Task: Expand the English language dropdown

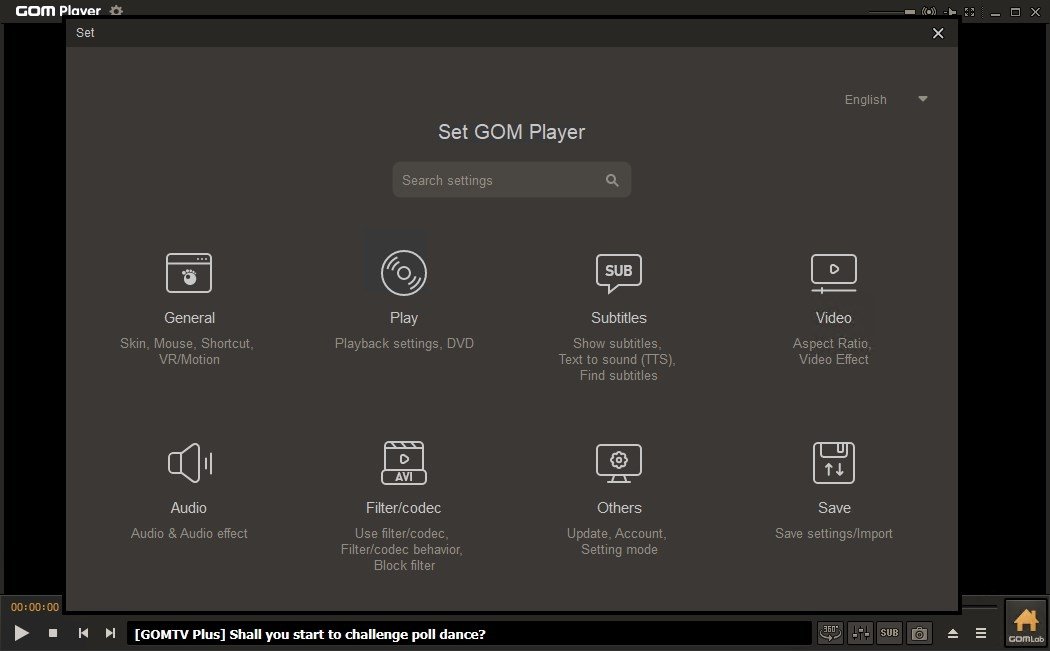Action: point(886,99)
